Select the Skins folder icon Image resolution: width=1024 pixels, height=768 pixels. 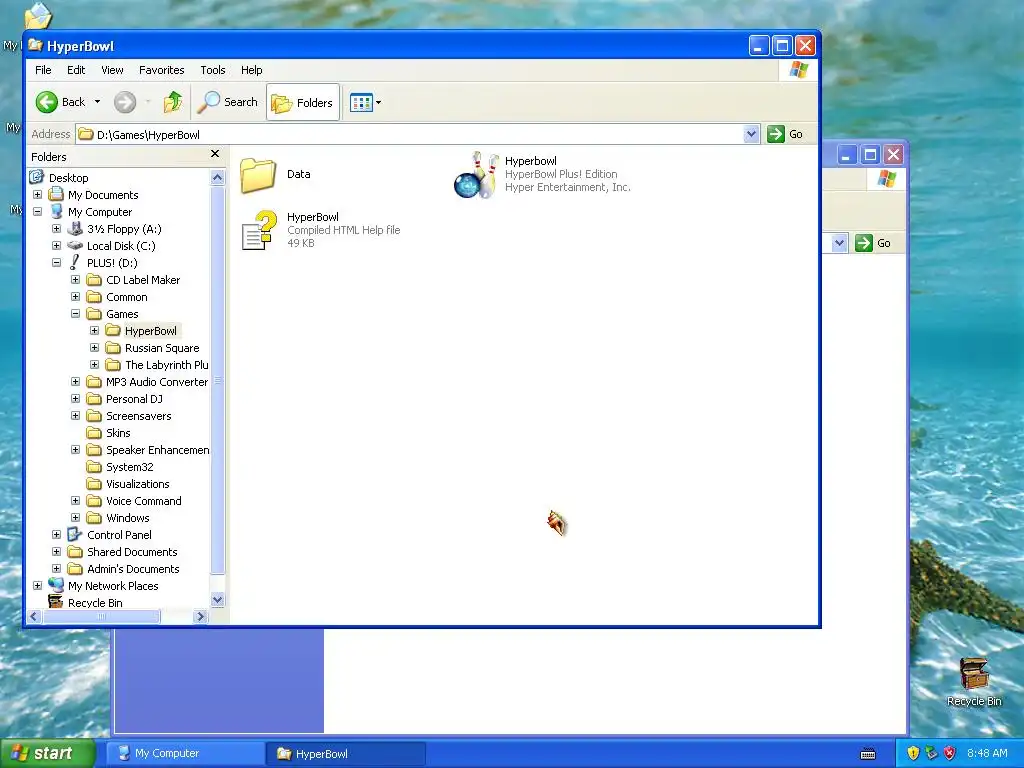tap(94, 433)
